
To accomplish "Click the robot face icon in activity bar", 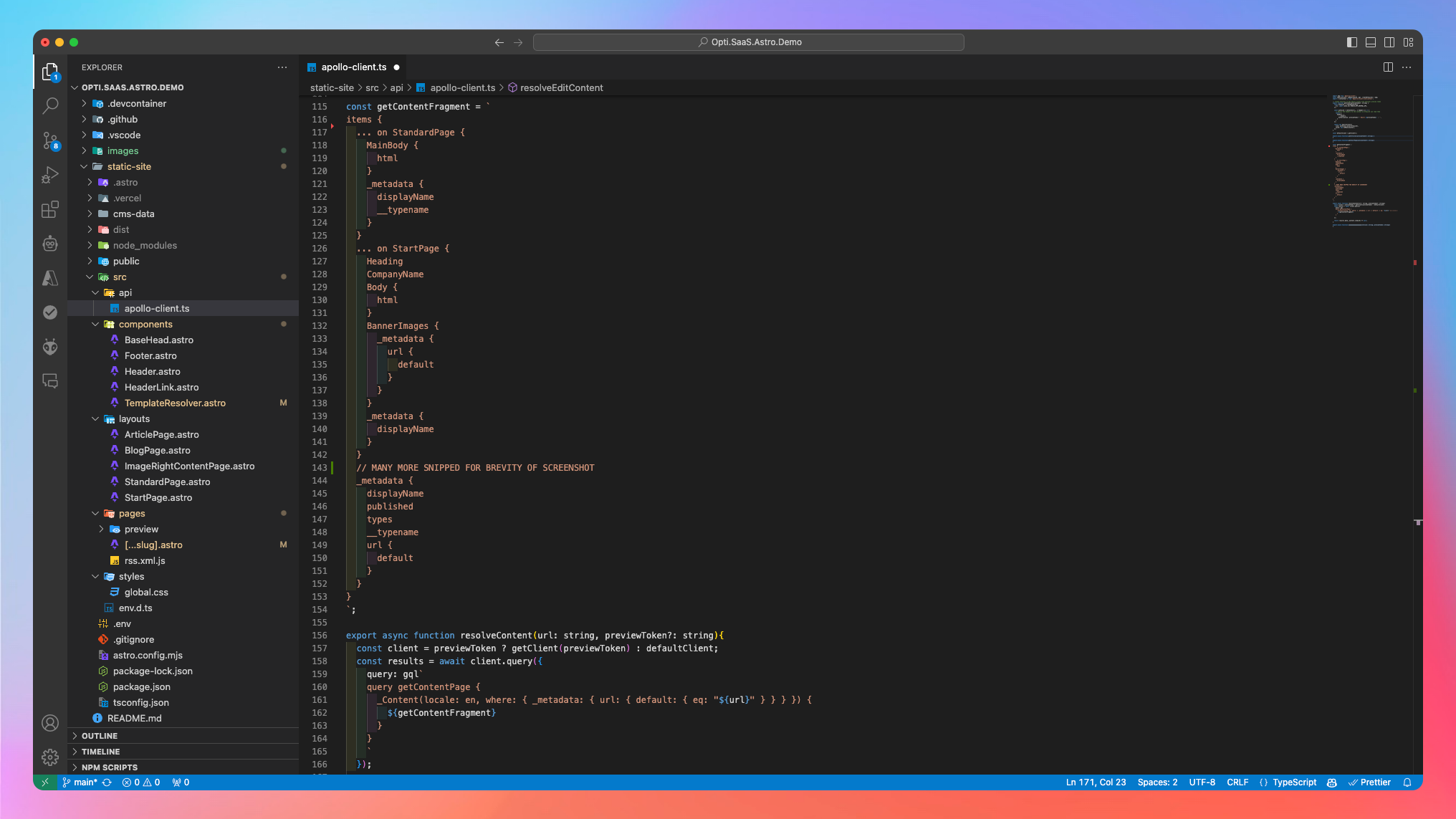I will point(50,244).
